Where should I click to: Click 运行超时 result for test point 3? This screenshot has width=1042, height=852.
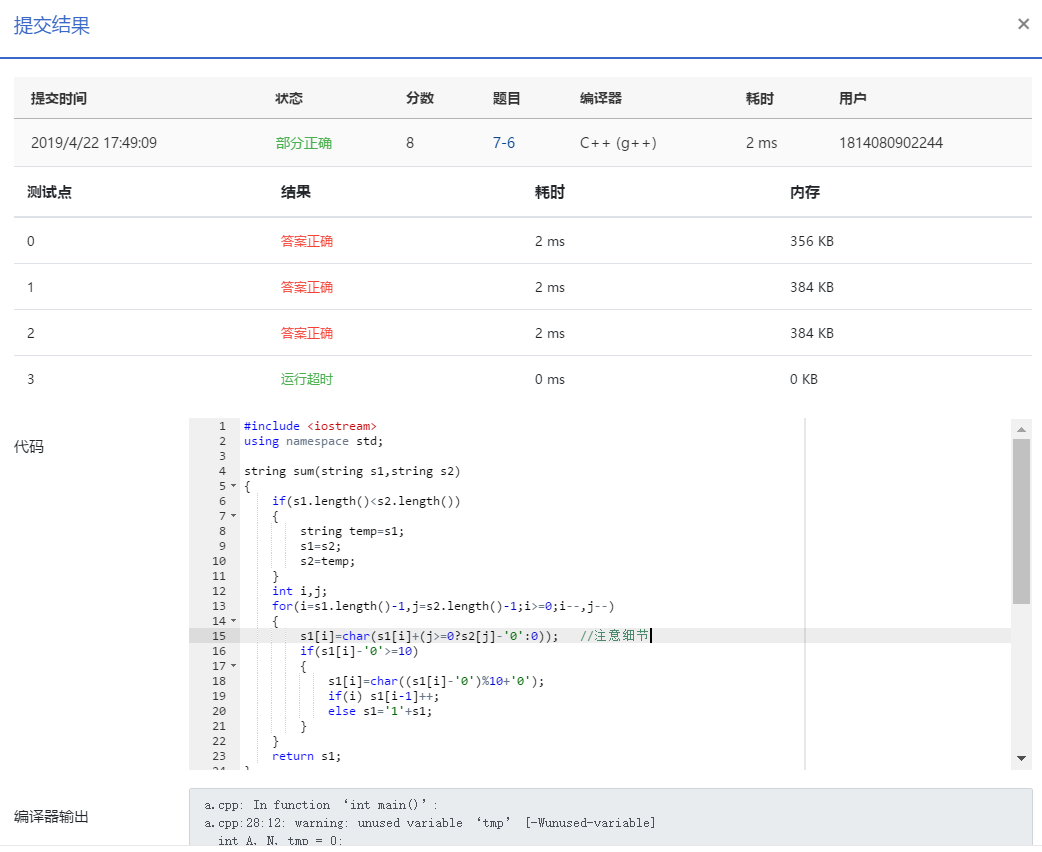[306, 379]
